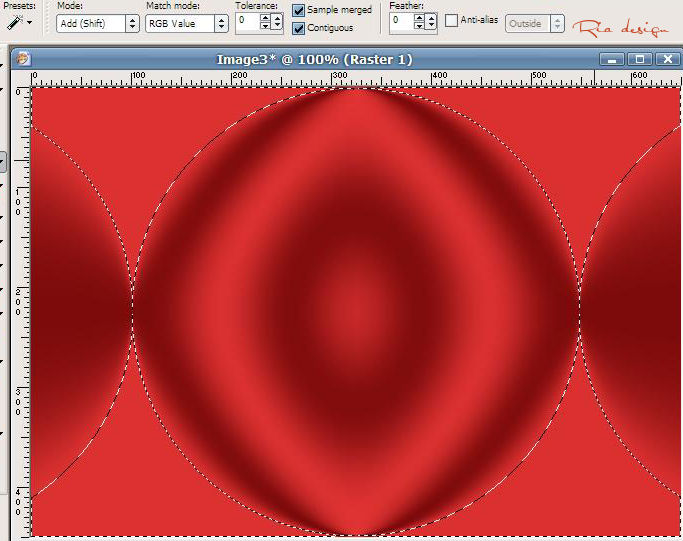The width and height of the screenshot is (683, 541).
Task: Minimize the Image3 document window
Action: click(x=611, y=59)
